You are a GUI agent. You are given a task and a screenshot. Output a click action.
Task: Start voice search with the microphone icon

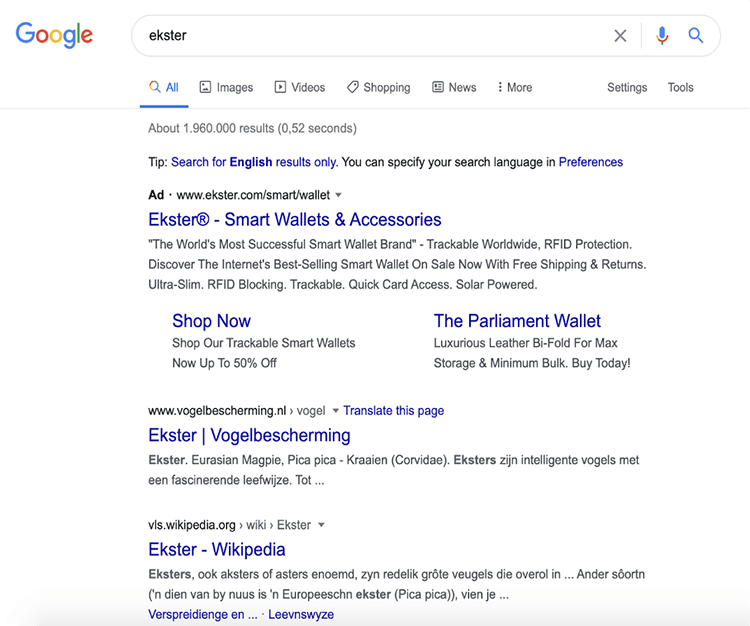pos(661,36)
